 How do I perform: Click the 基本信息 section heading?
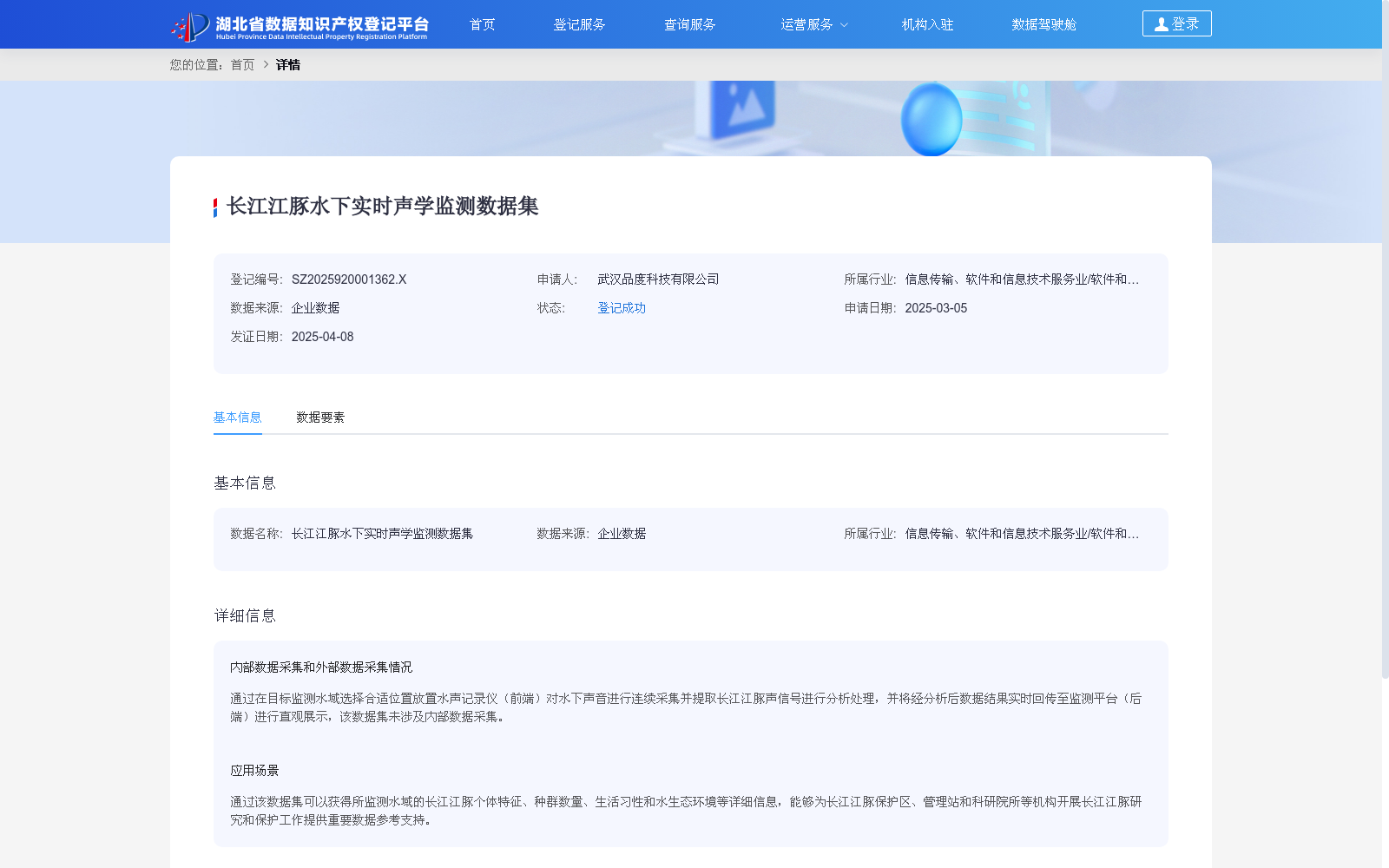[x=245, y=483]
